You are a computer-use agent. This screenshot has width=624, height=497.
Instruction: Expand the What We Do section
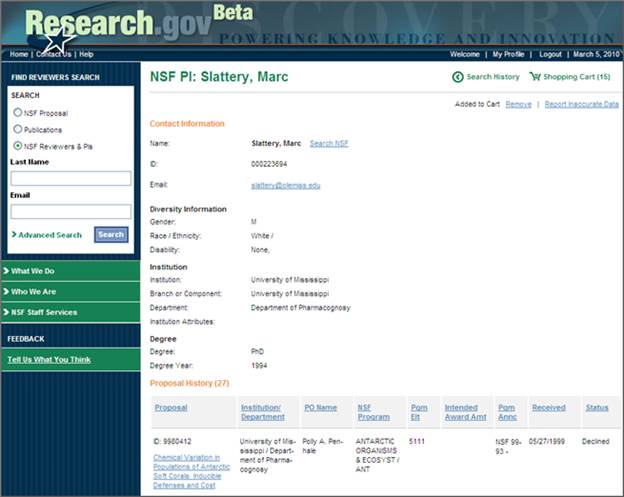tap(70, 271)
